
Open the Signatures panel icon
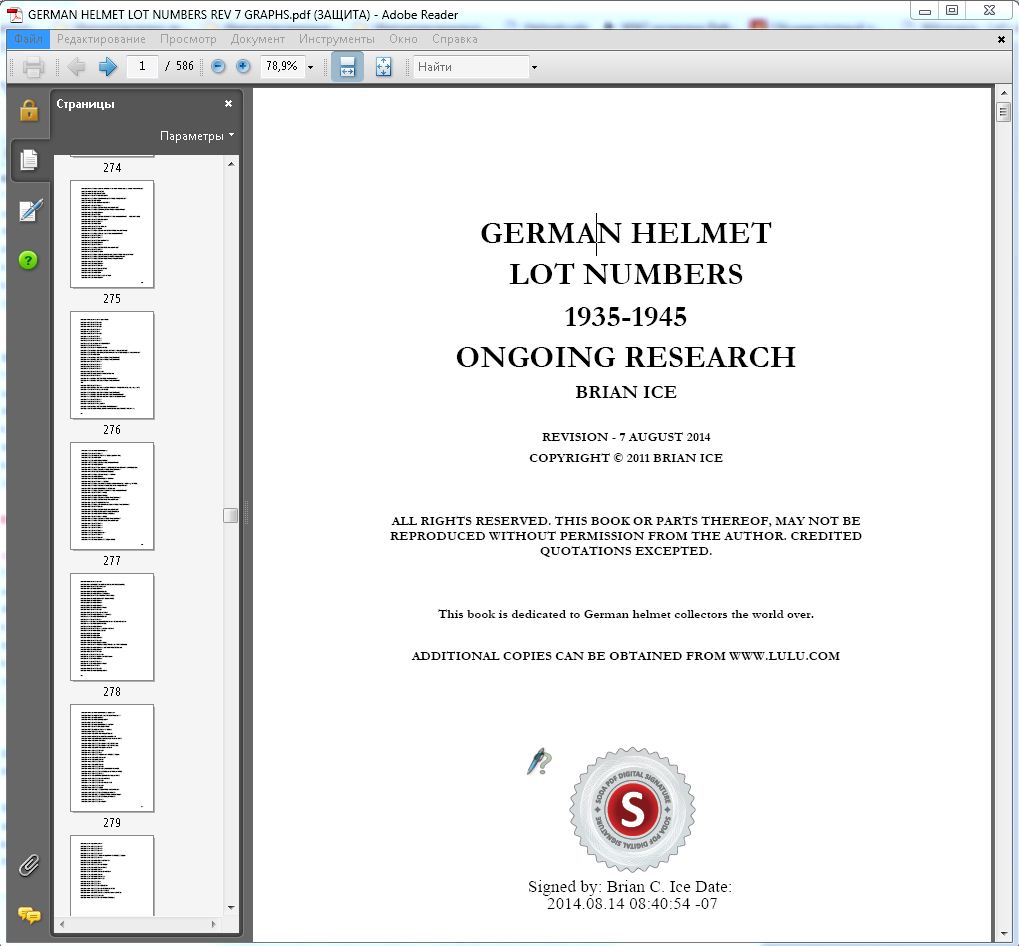click(x=29, y=211)
